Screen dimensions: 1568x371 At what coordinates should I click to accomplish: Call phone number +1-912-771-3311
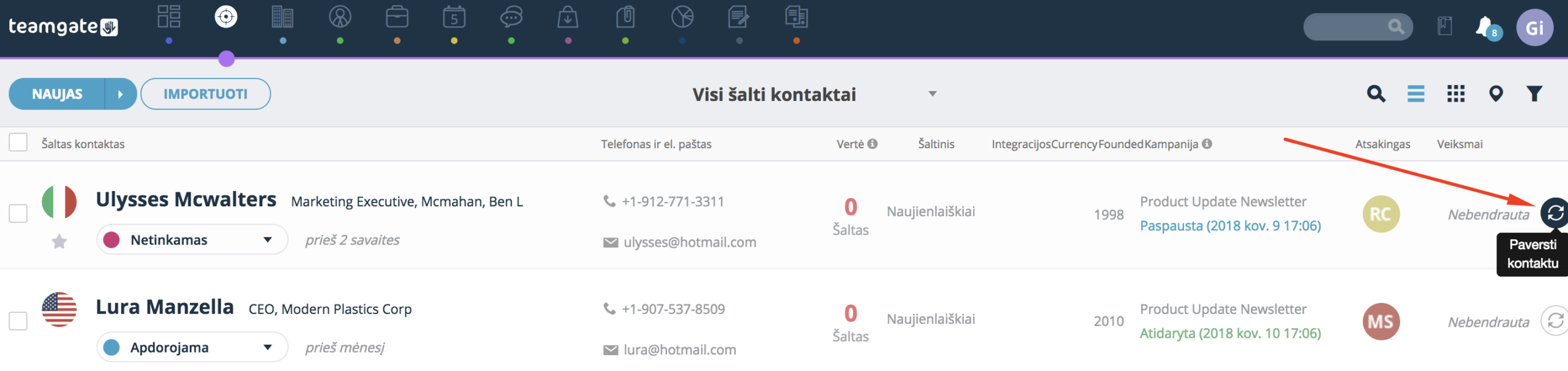tap(673, 201)
